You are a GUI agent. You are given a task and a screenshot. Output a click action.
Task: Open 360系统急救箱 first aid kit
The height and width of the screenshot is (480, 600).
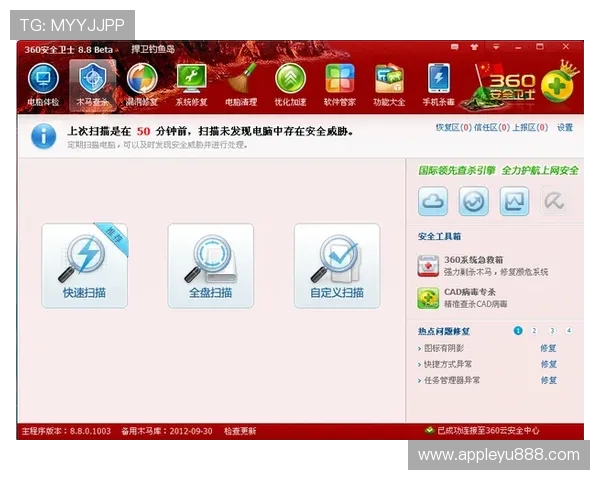tap(483, 266)
